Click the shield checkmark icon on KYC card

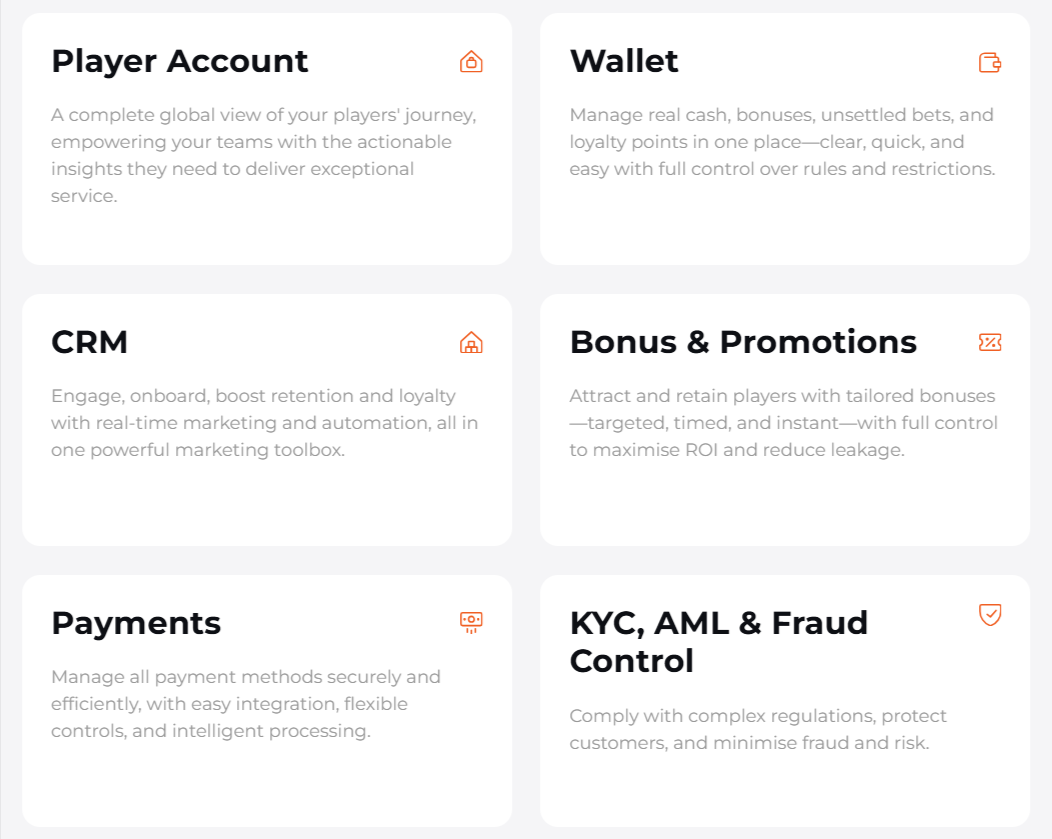point(990,614)
